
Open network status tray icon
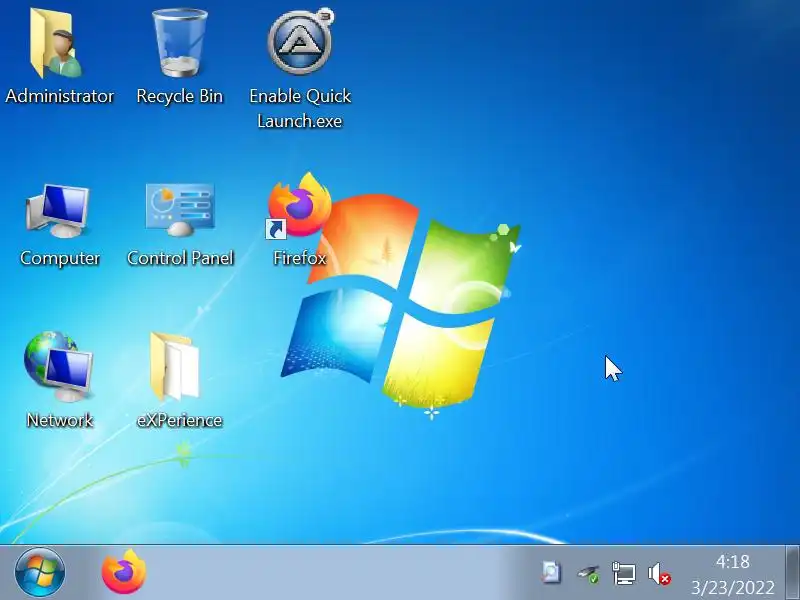(623, 573)
